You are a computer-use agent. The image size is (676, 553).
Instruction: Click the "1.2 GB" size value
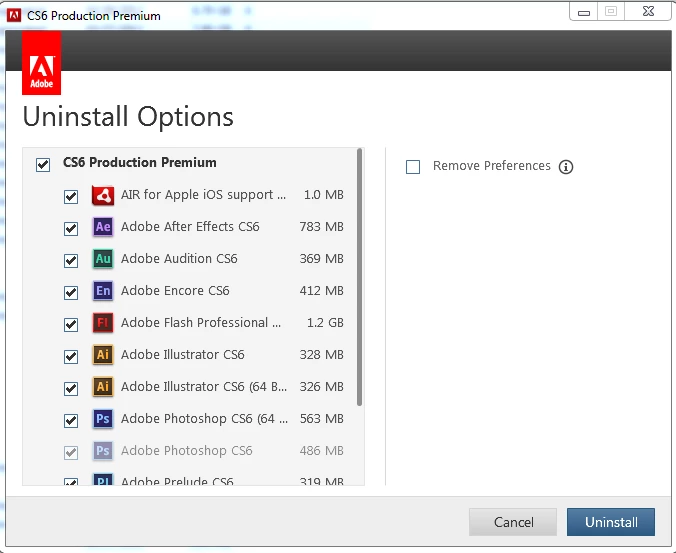[x=325, y=323]
